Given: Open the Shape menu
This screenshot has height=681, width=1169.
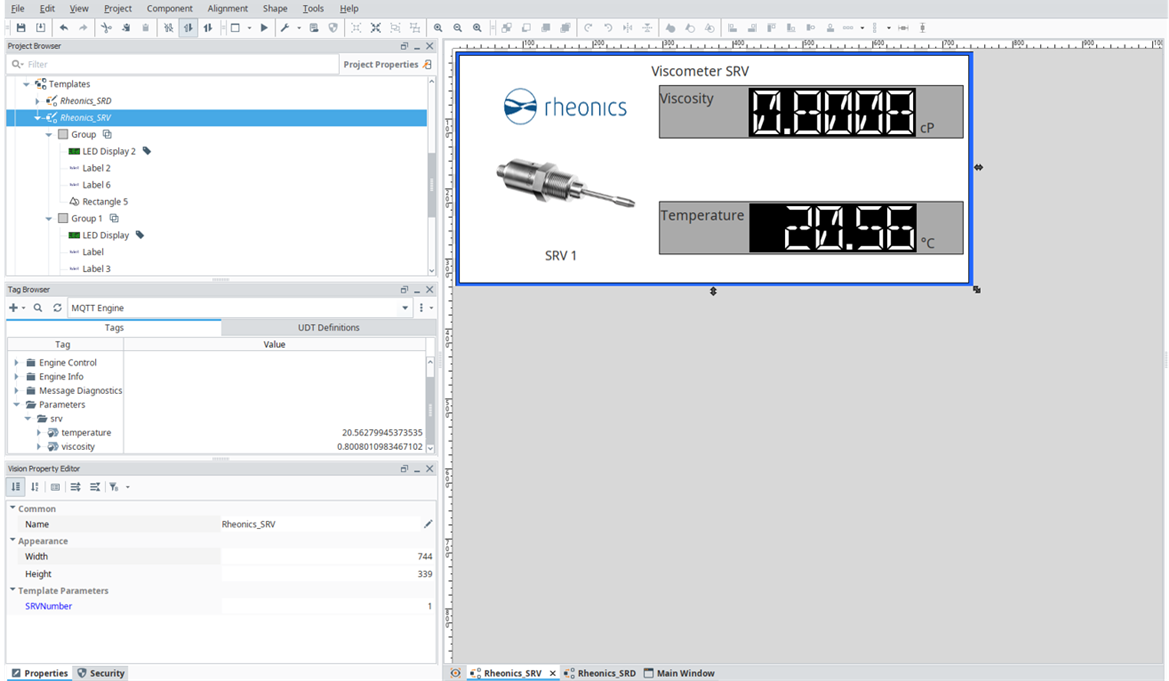Looking at the screenshot, I should [x=274, y=8].
